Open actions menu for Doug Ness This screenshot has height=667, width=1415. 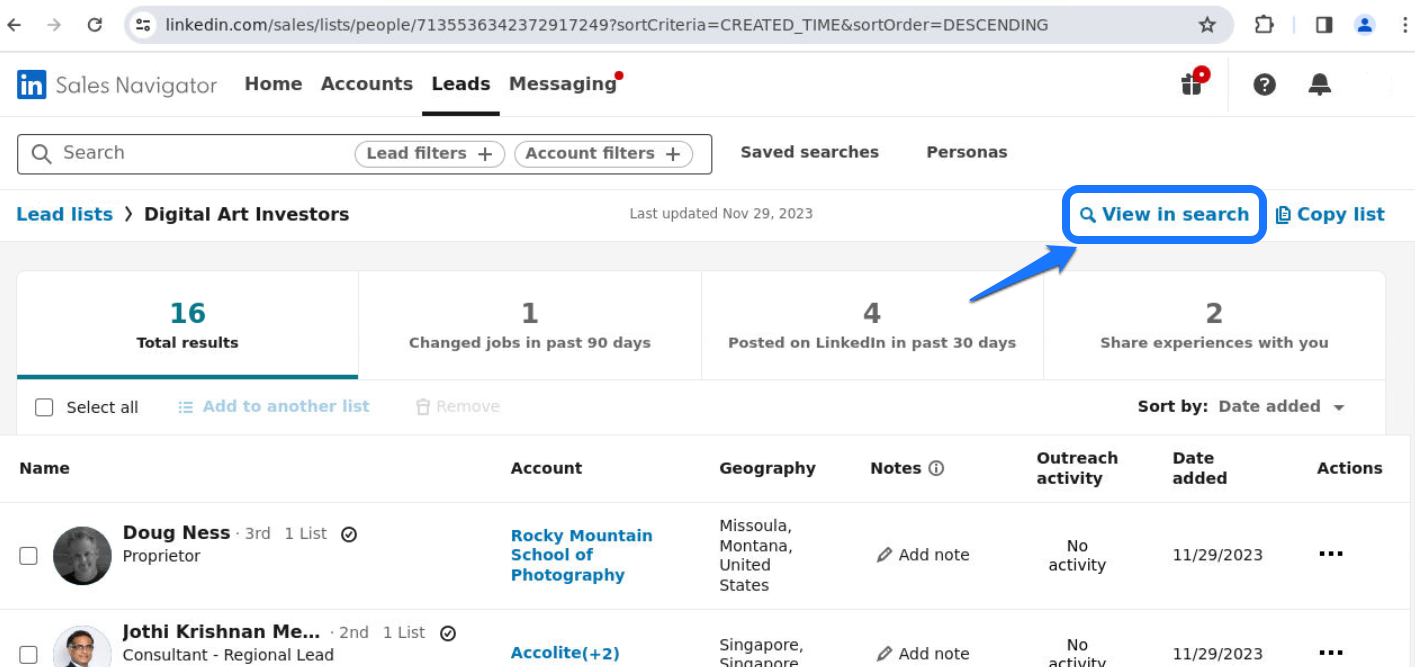1330,554
